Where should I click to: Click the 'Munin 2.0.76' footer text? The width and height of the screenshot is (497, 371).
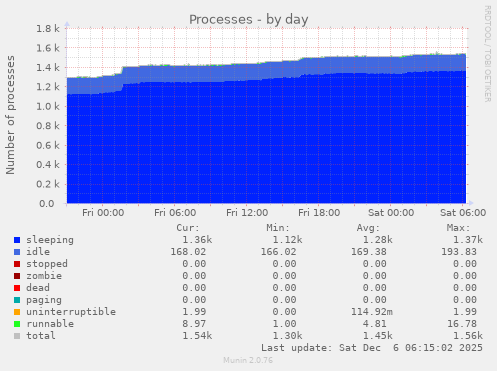point(248,360)
